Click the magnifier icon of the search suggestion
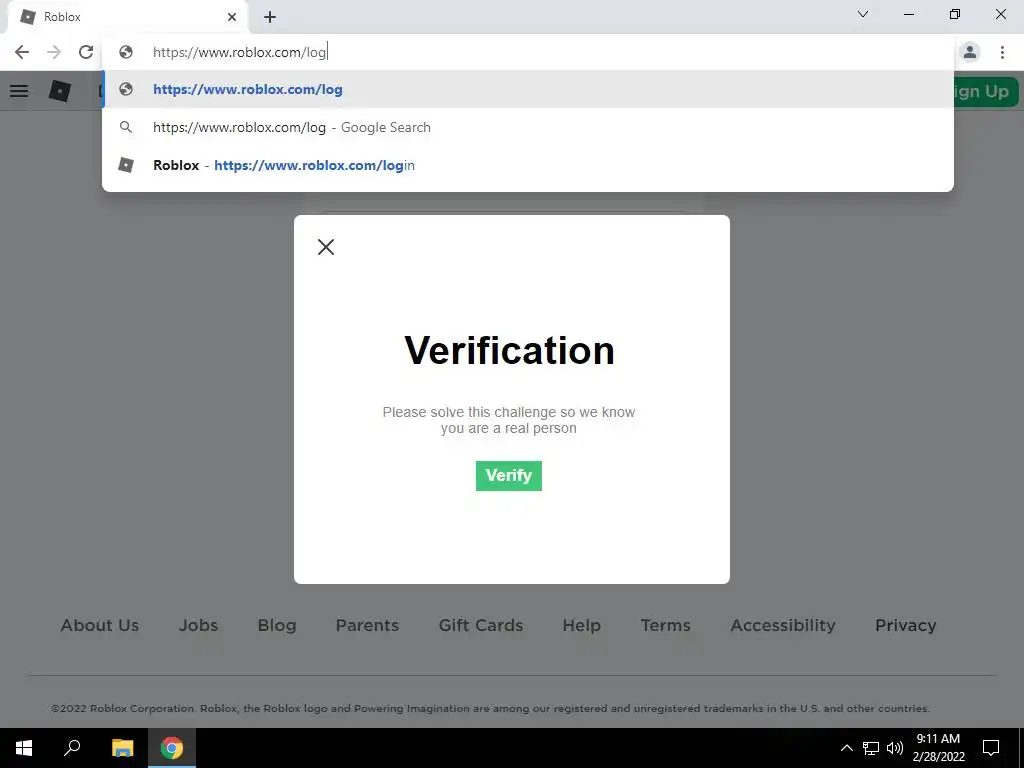Image resolution: width=1024 pixels, height=768 pixels. click(126, 127)
